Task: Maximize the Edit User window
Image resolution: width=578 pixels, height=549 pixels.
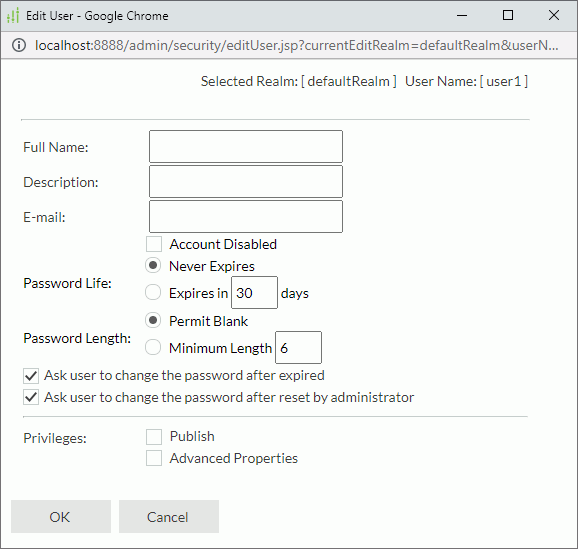Action: click(508, 15)
